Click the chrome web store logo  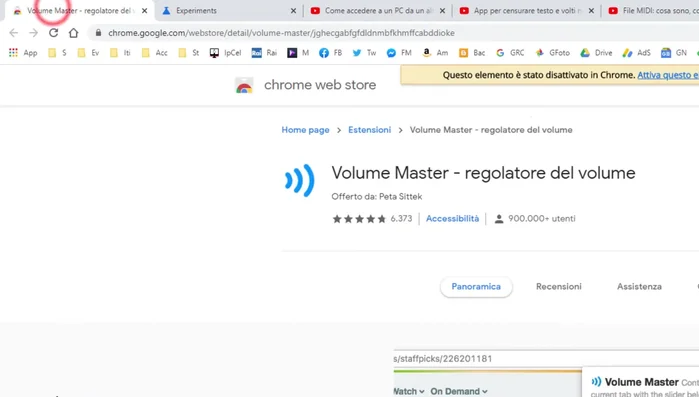pos(244,85)
